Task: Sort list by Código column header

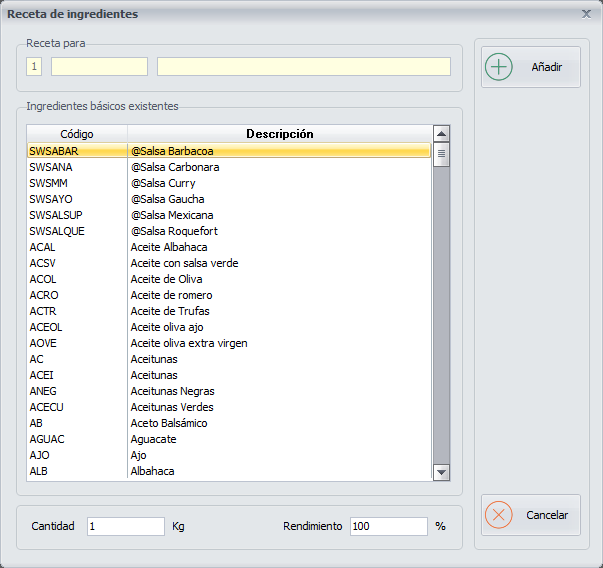Action: pyautogui.click(x=77, y=134)
